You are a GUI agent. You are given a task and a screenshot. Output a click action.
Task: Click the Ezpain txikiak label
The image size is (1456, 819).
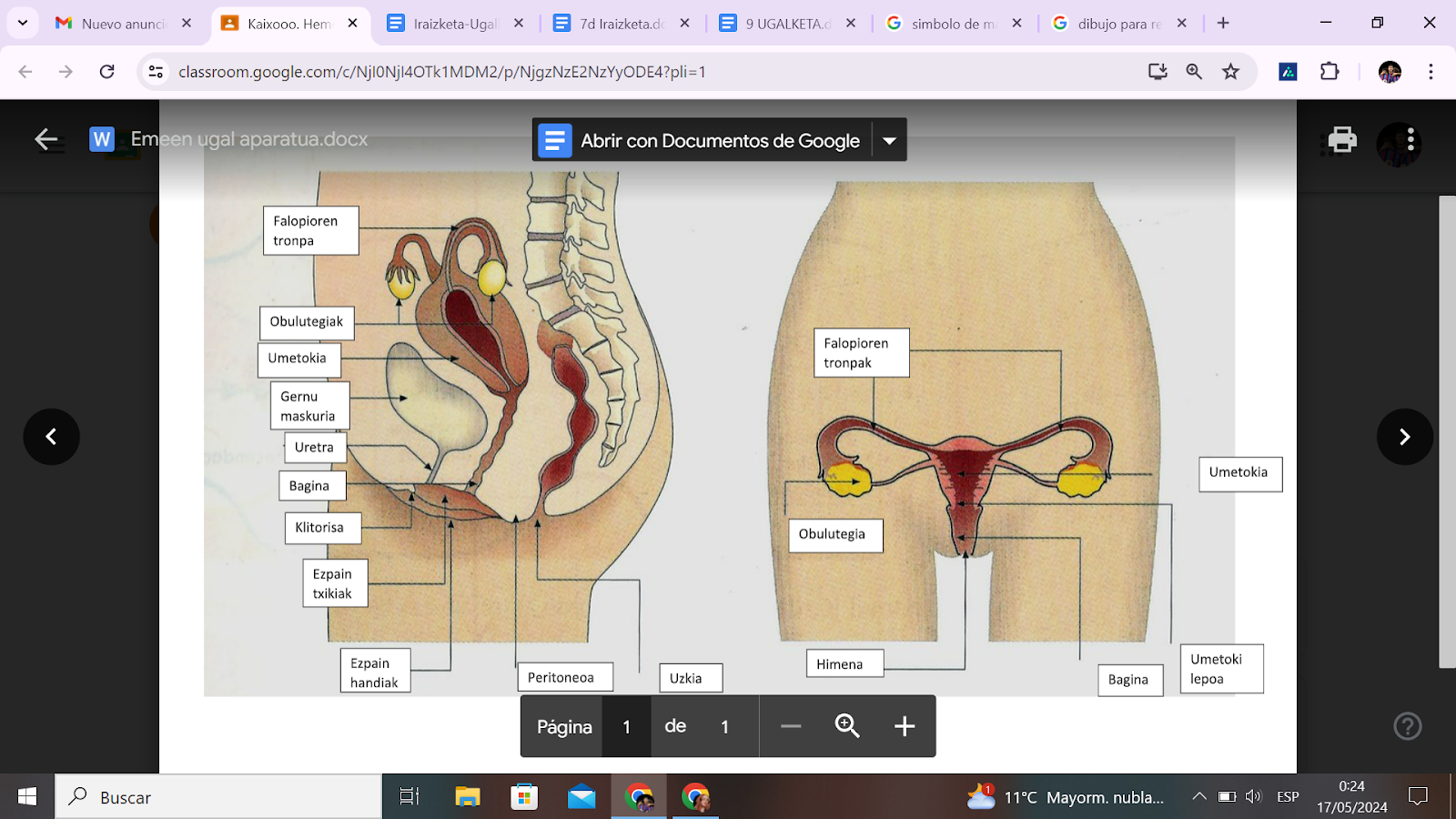coord(335,583)
